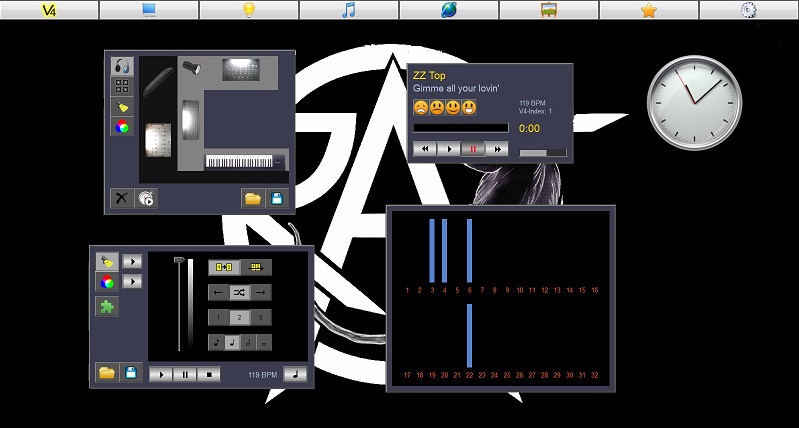The image size is (799, 428).
Task: Select option 3 in the numbered row
Action: 261,317
